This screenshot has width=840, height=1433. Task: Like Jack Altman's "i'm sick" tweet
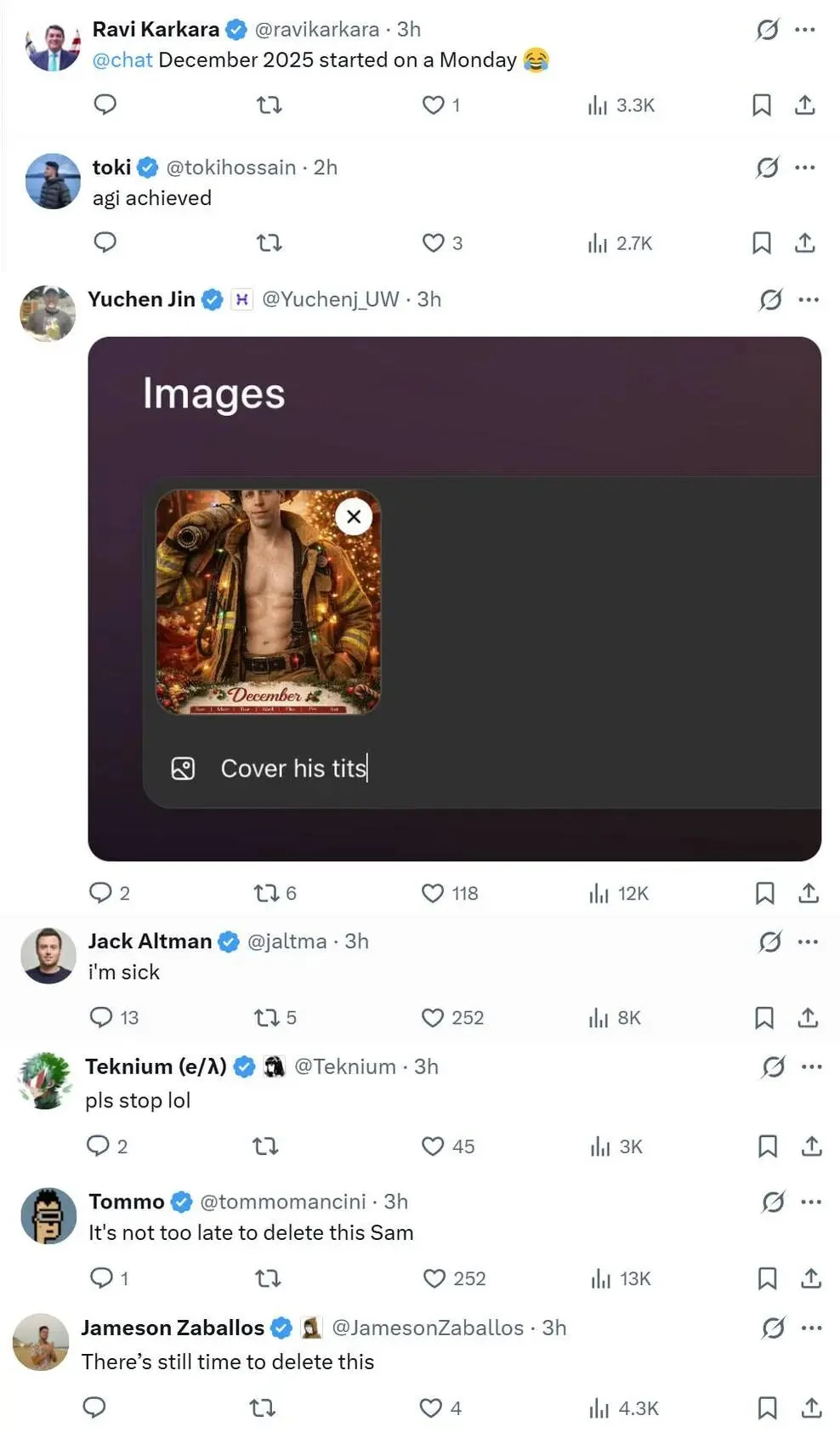pos(433,1017)
